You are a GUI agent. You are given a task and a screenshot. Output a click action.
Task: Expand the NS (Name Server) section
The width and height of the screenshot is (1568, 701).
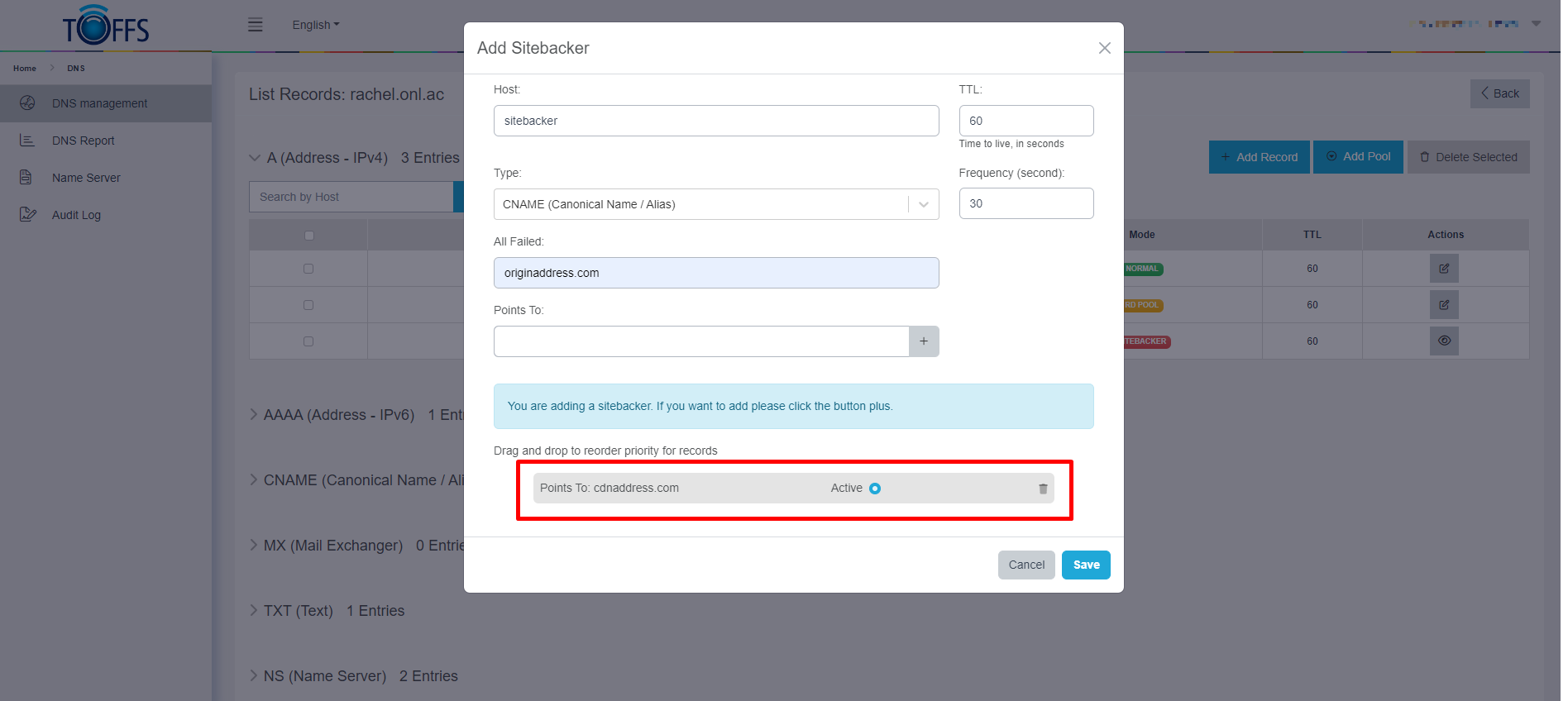tap(324, 676)
